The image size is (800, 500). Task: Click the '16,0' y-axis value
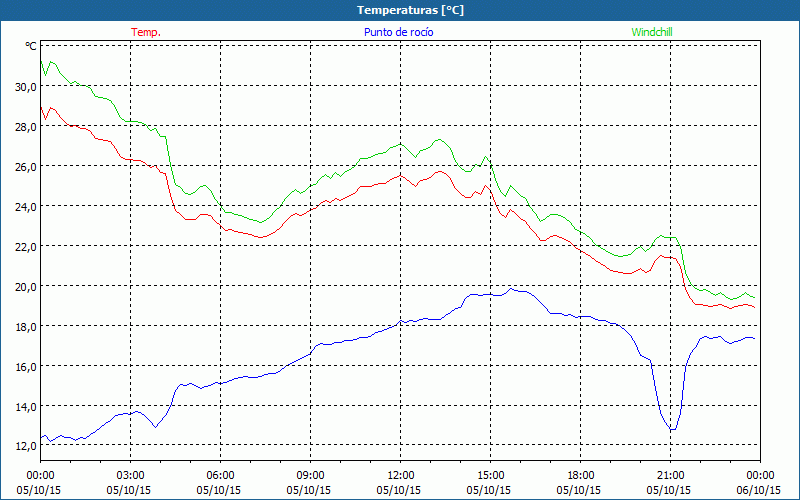[26, 367]
